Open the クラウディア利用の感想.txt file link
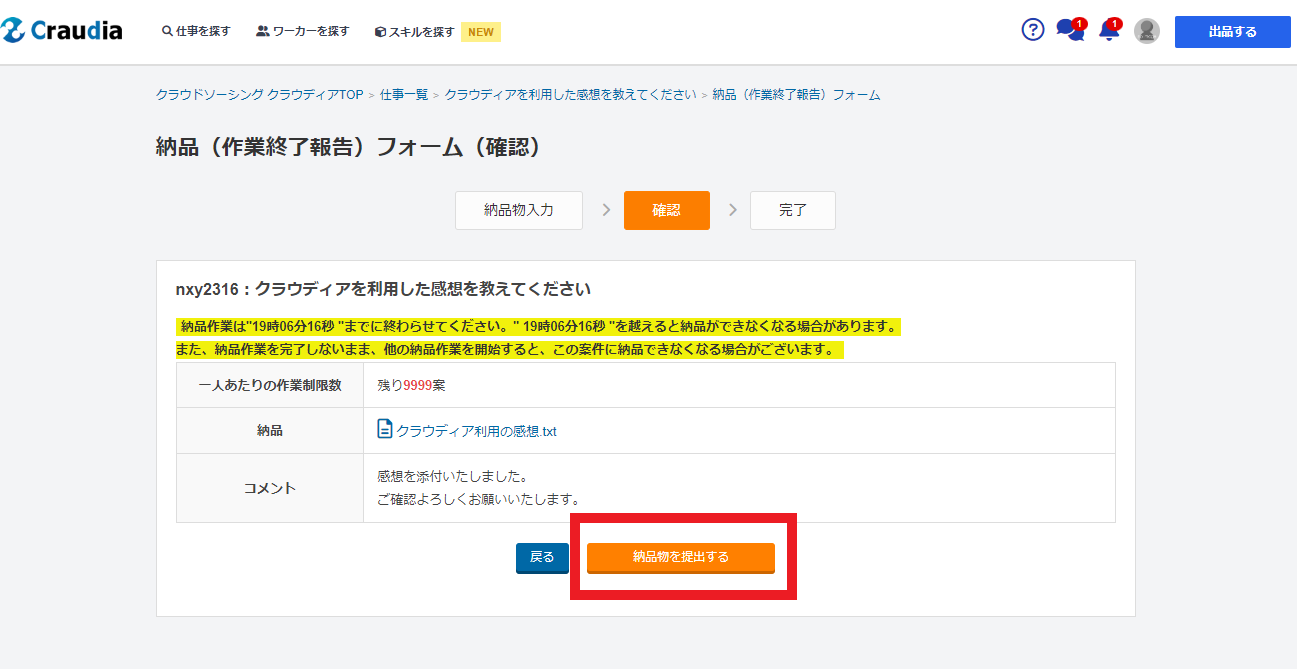Viewport: 1297px width, 669px height. [x=476, y=431]
